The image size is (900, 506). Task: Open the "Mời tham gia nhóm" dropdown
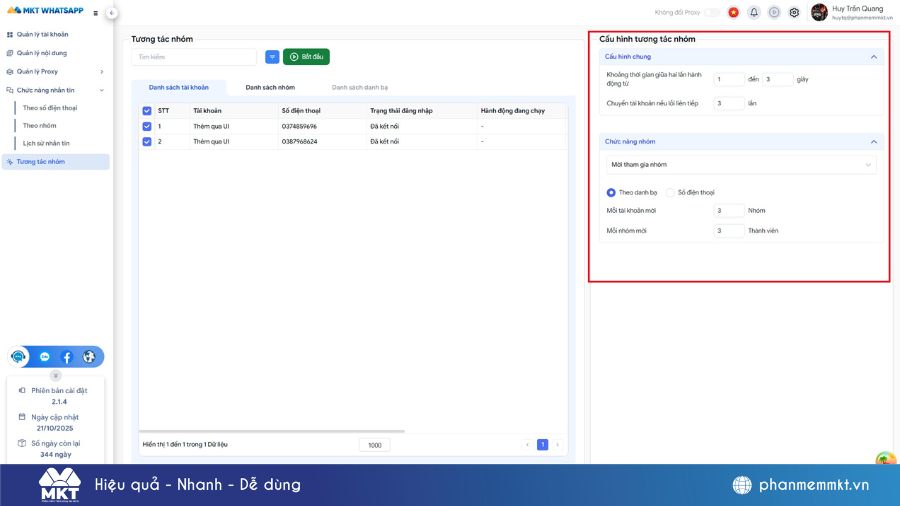[740, 164]
